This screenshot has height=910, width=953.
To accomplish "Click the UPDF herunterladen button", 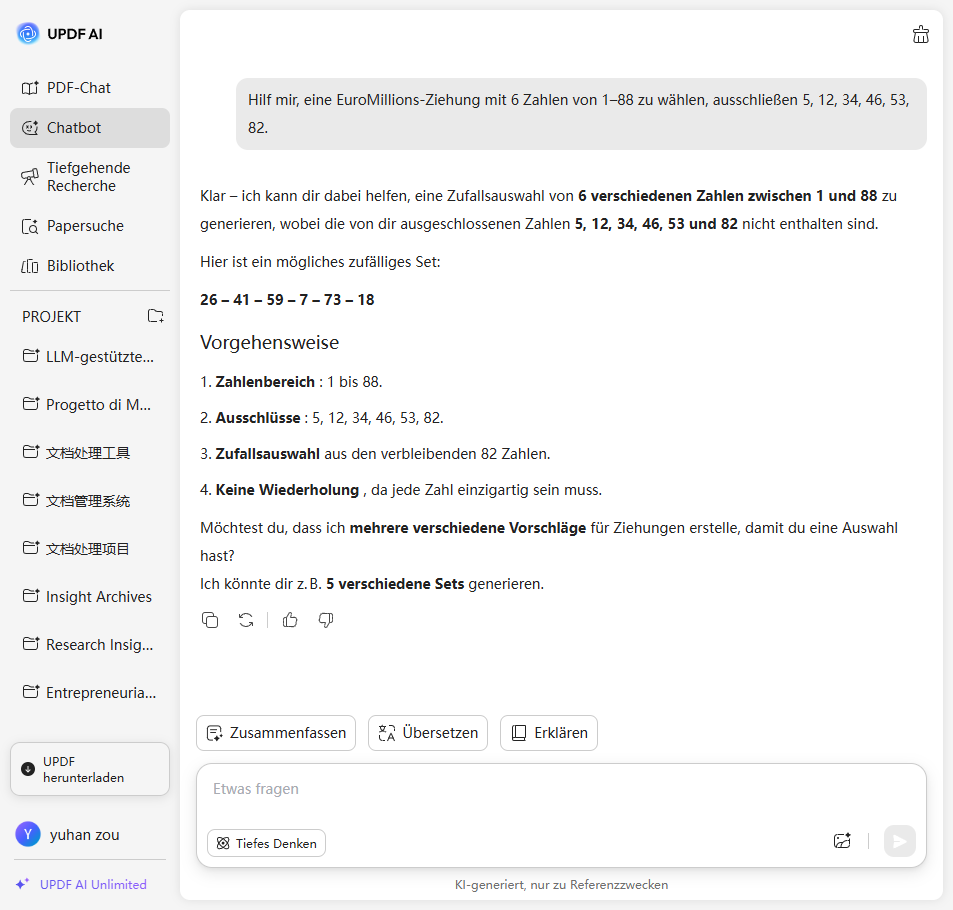I will 90,769.
